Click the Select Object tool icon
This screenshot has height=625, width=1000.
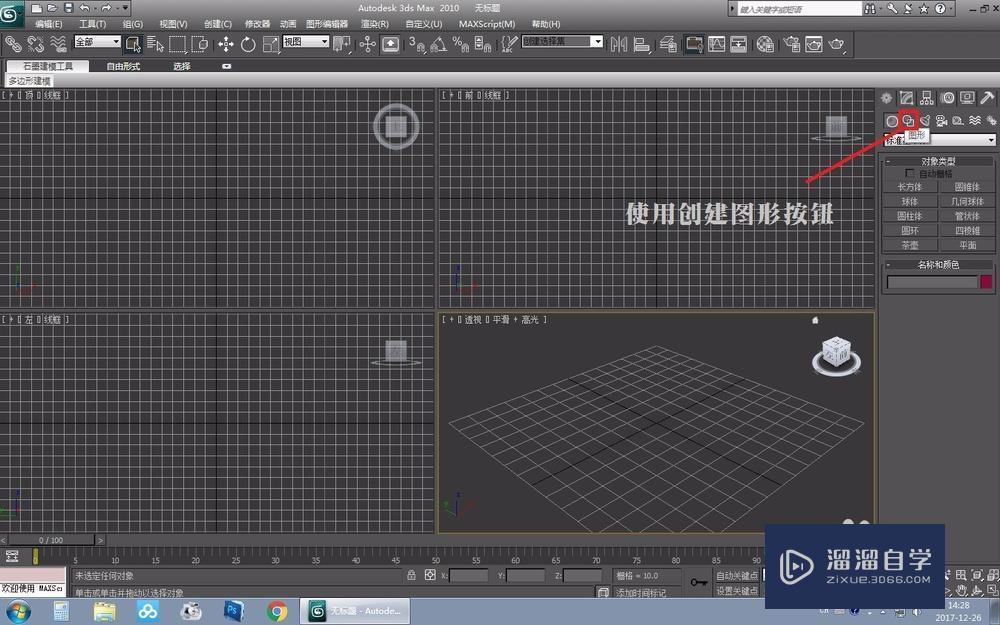pyautogui.click(x=133, y=44)
